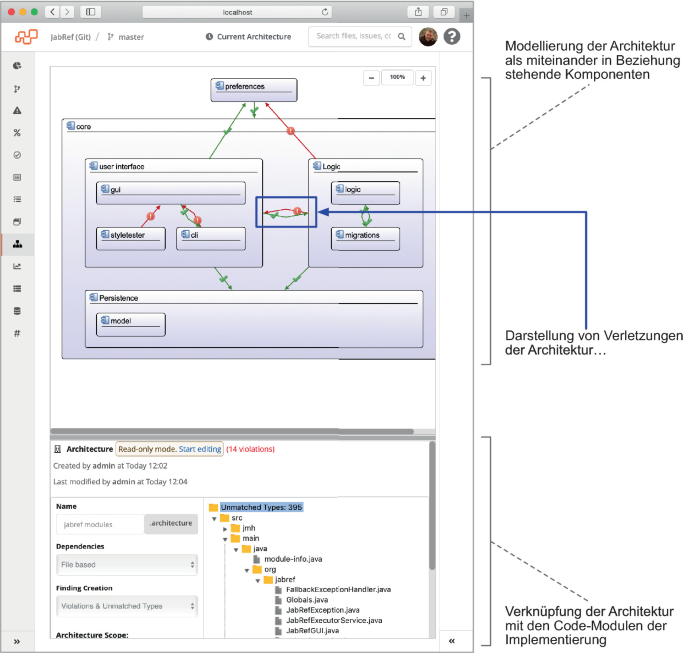685x653 pixels.
Task: Expand the jmh folder node
Action: tap(225, 528)
